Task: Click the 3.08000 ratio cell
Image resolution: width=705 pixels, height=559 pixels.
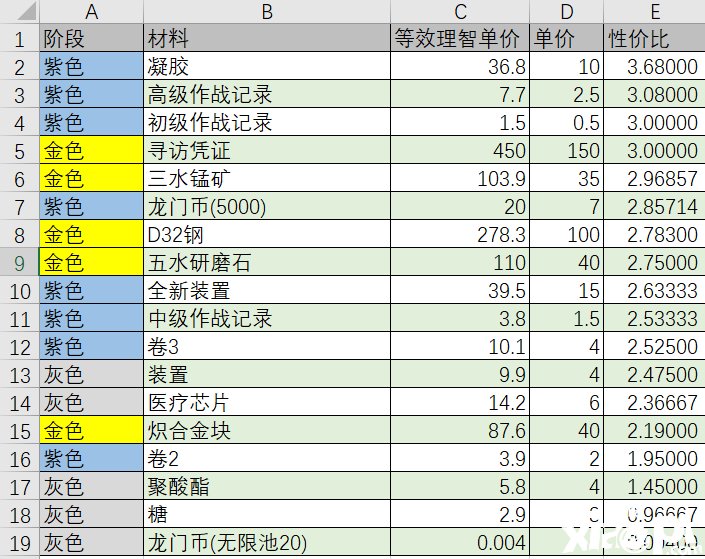Action: point(655,94)
